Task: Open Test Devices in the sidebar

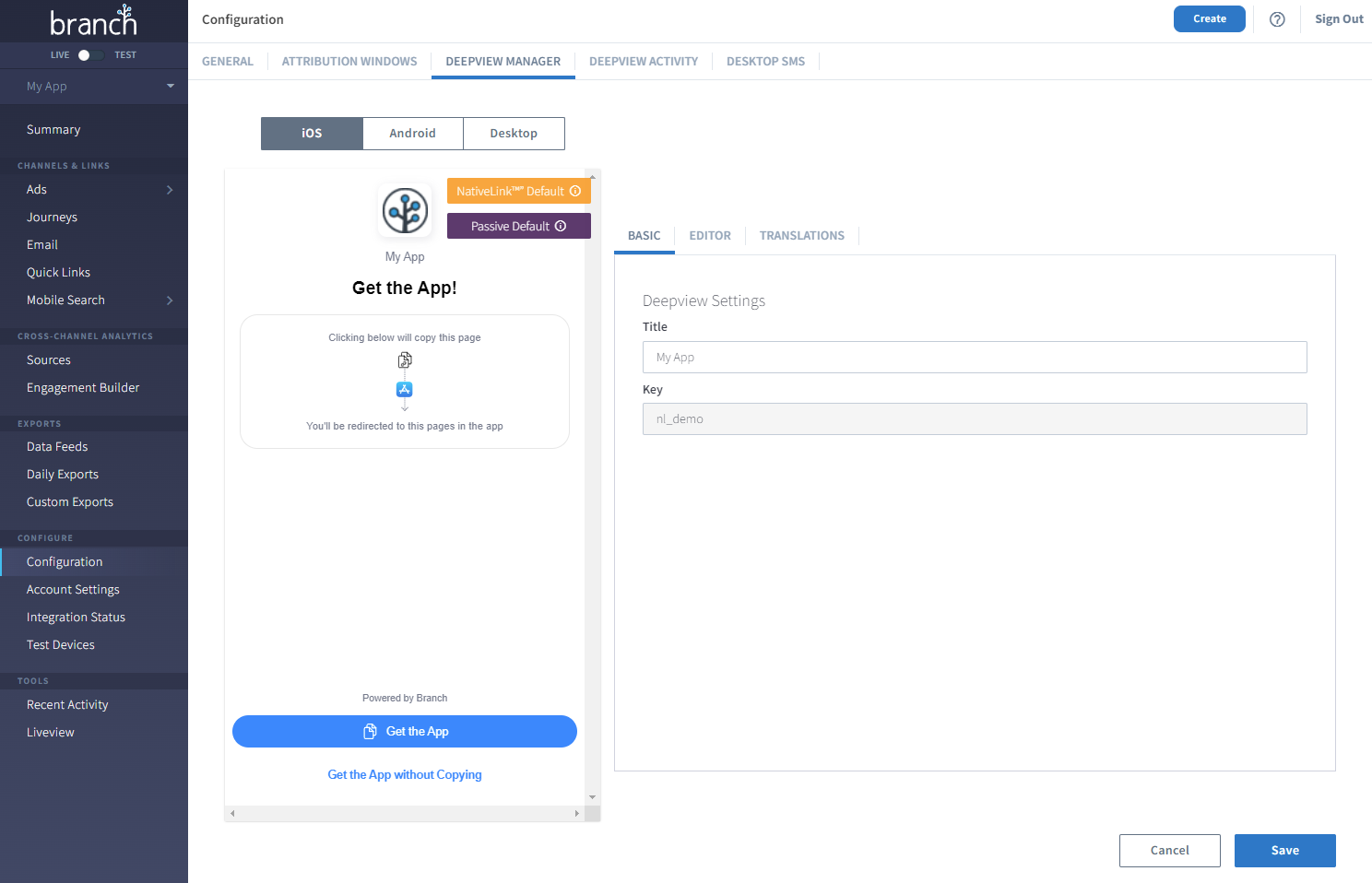Action: 61,645
